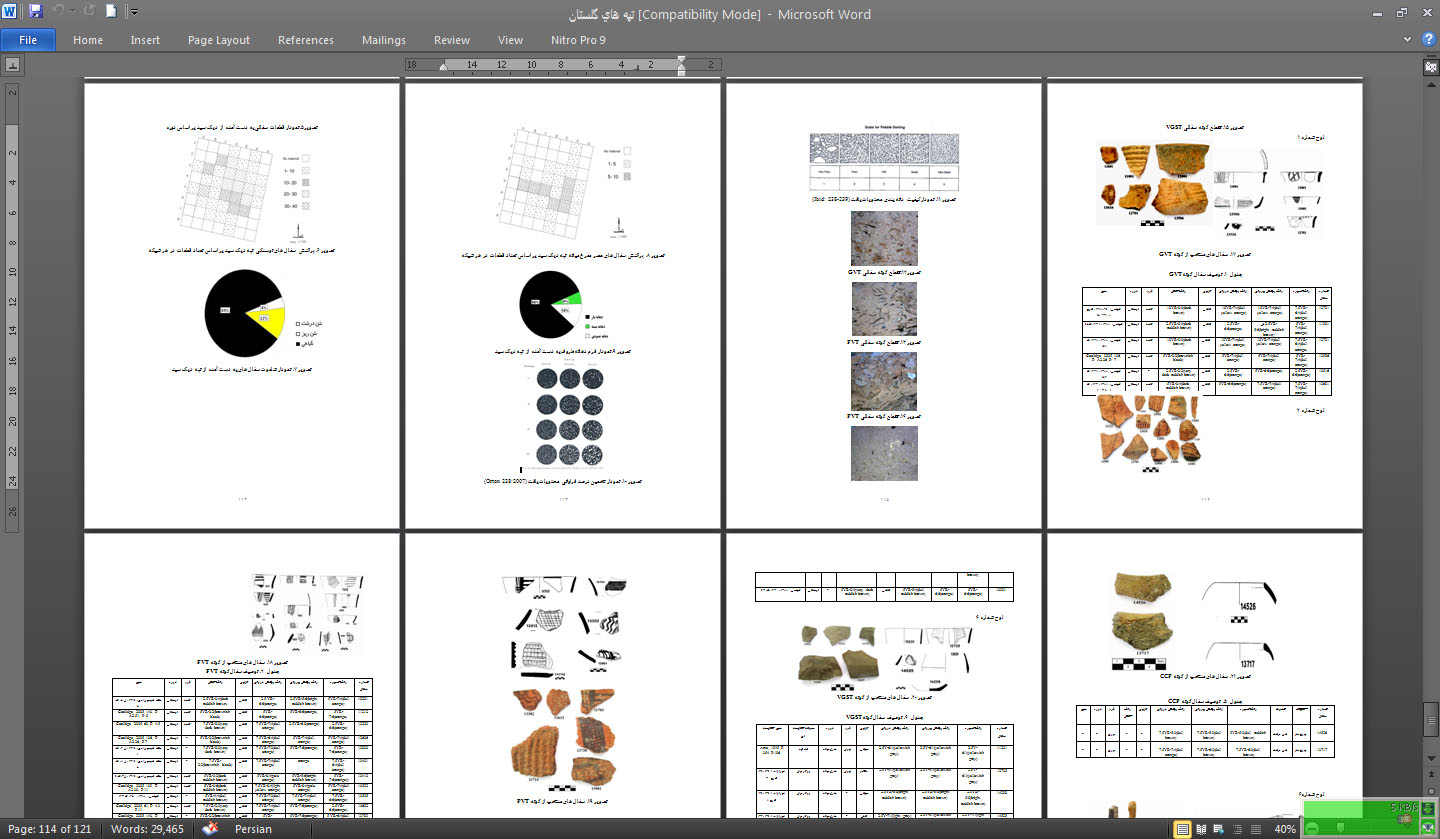Click the New Document icon in title bar
1440x839 pixels.
tap(111, 13)
